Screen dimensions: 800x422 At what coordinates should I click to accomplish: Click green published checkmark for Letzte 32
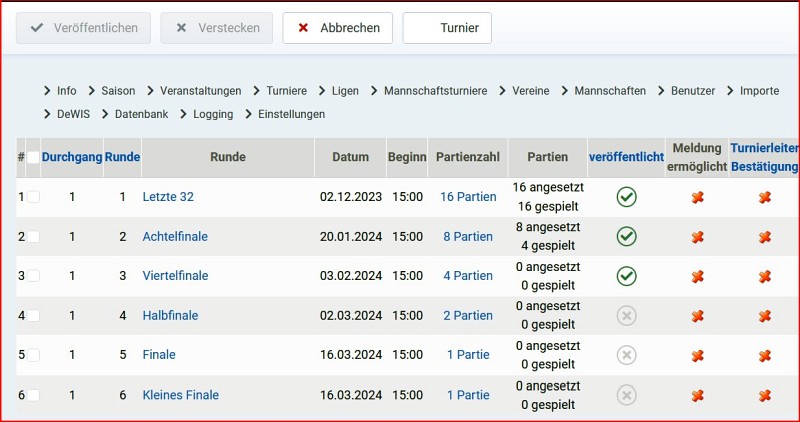626,197
